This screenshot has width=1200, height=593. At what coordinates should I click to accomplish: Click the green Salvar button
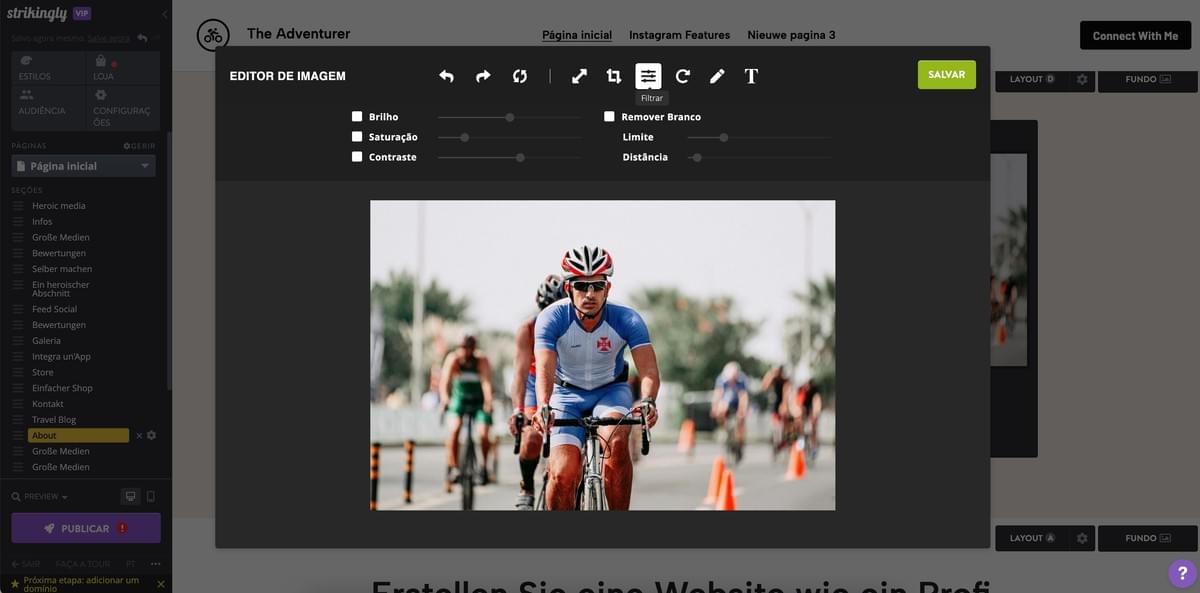(946, 75)
